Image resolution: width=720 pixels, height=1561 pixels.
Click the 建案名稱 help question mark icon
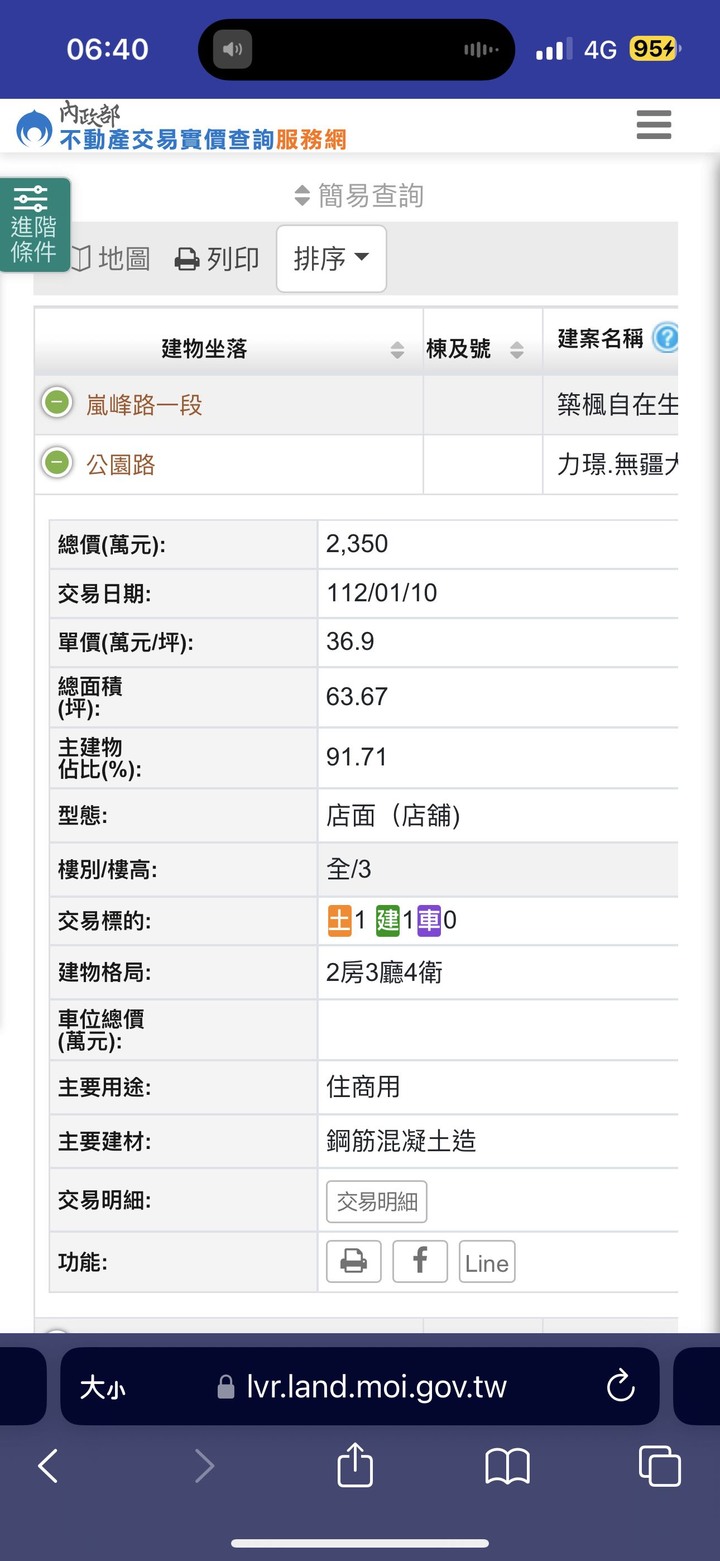(665, 338)
